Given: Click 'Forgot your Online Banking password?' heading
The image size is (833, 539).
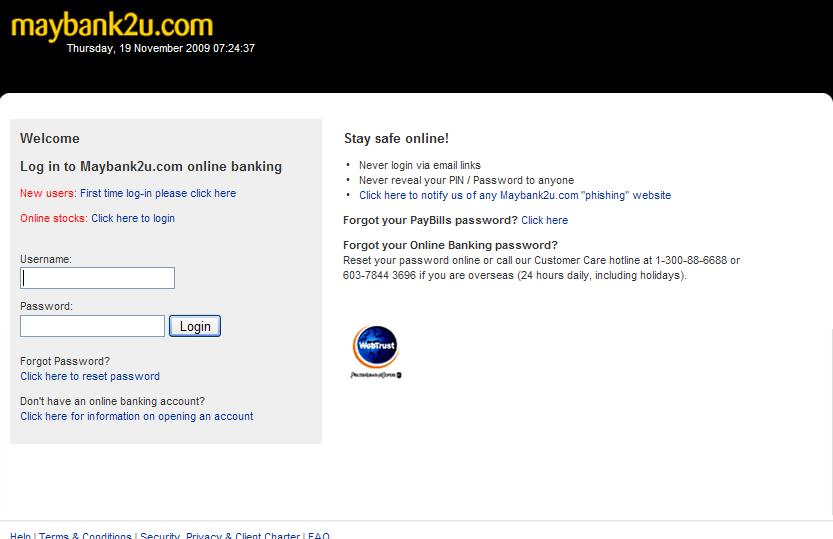Looking at the screenshot, I should (450, 245).
